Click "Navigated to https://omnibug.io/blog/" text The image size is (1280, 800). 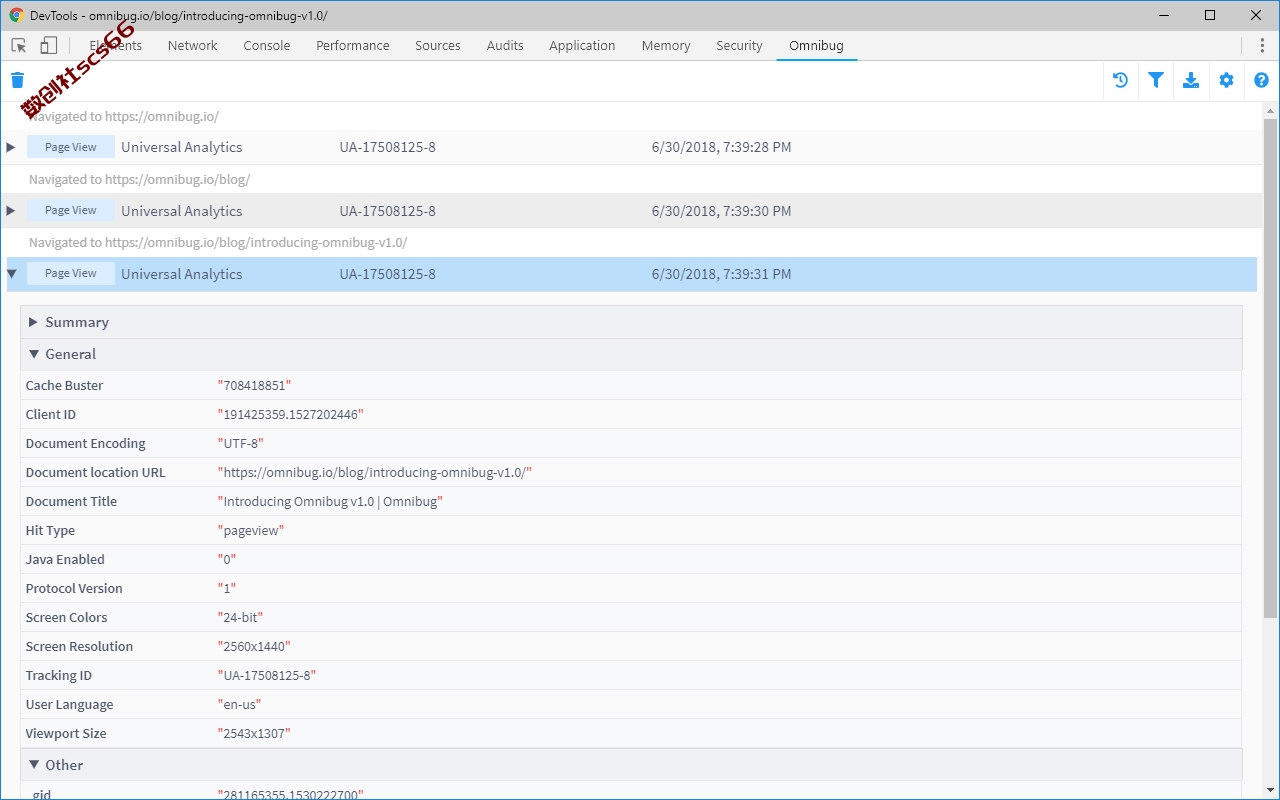click(139, 179)
